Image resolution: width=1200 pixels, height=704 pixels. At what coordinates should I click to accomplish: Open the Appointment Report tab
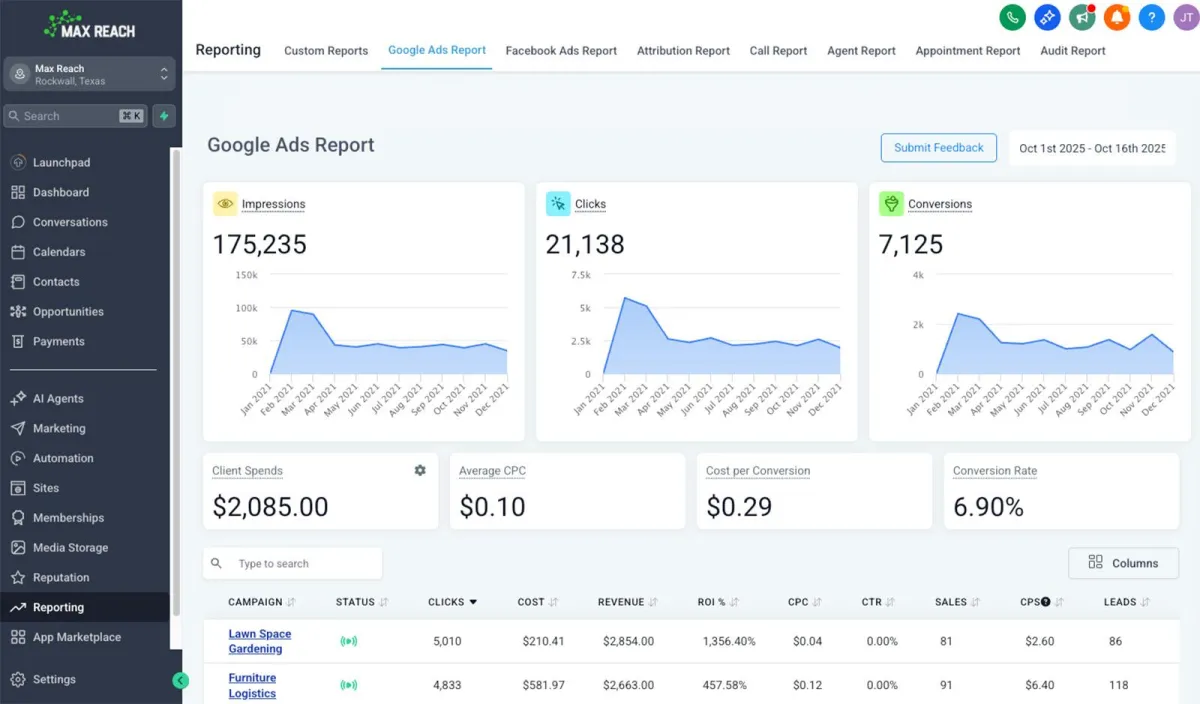point(968,51)
